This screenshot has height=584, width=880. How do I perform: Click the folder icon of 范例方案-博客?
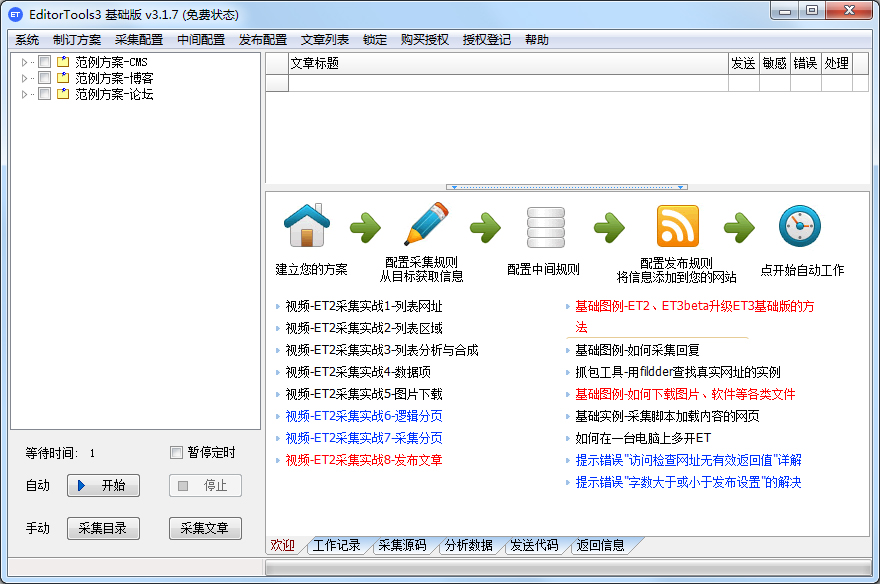click(63, 77)
